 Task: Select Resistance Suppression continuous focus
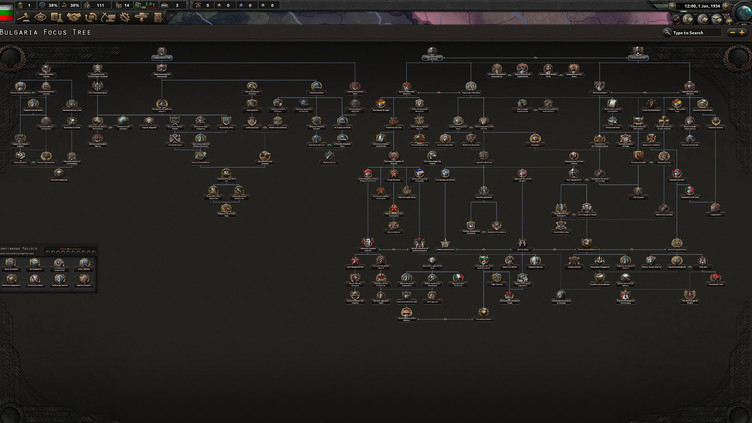[12, 280]
